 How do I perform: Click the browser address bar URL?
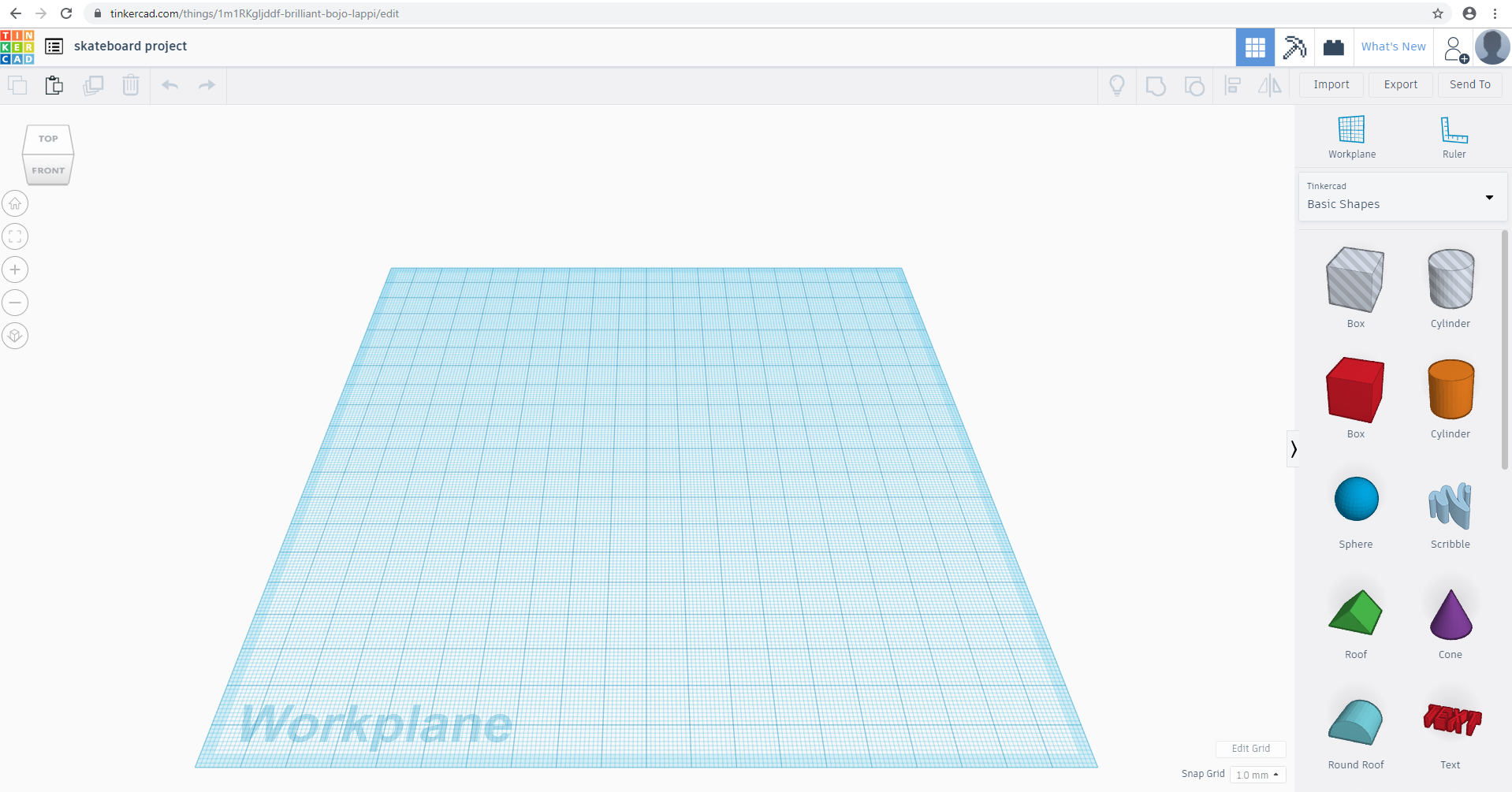click(x=255, y=13)
